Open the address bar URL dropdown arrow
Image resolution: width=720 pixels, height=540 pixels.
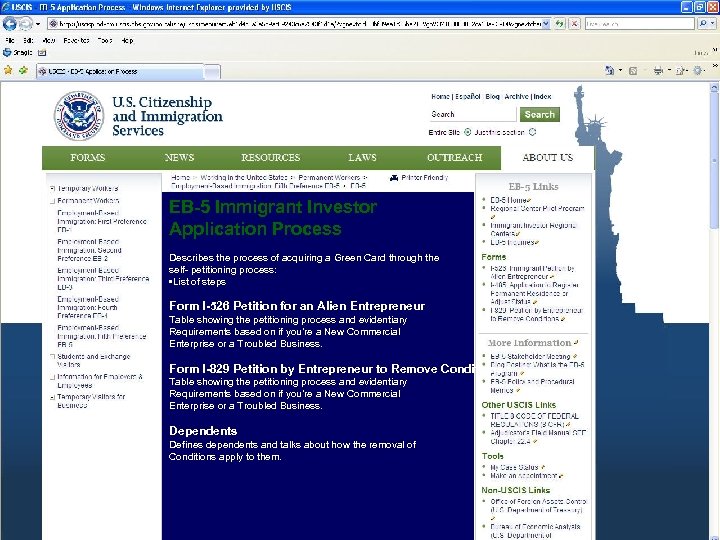click(x=546, y=23)
